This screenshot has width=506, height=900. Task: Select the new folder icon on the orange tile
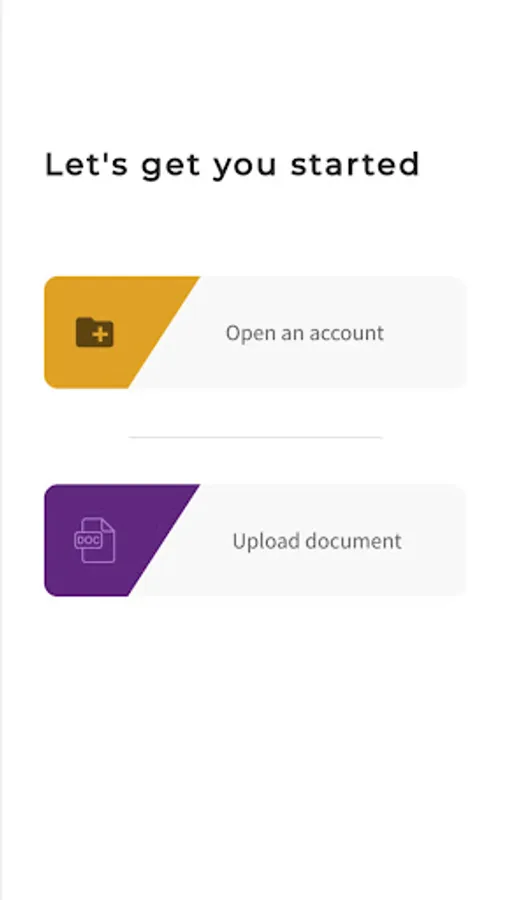(x=95, y=332)
